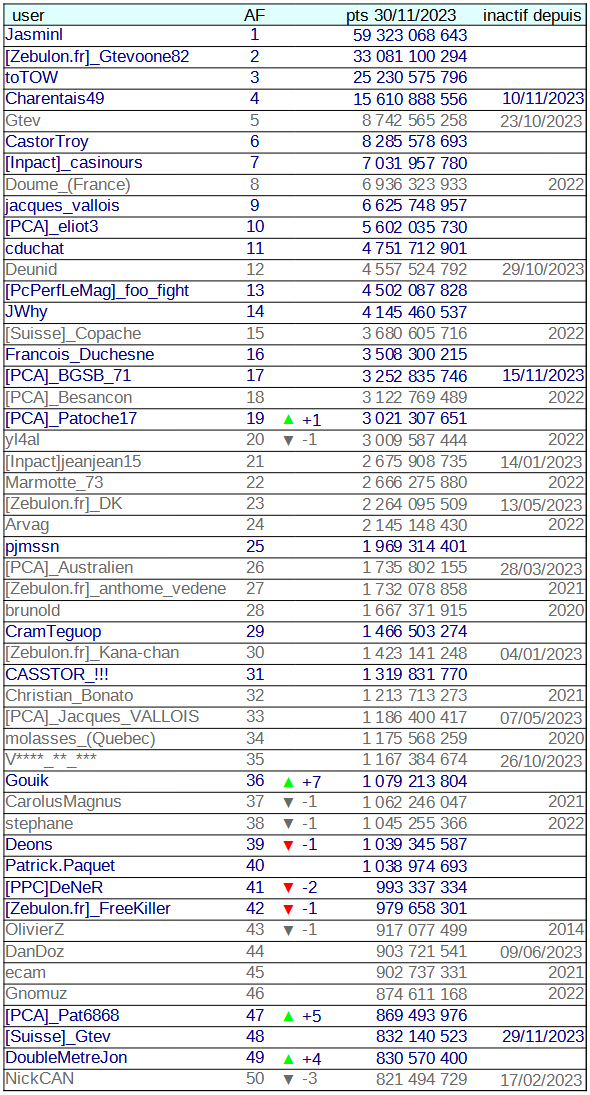Click the red down arrow in Deons row
This screenshot has height=1095, width=590.
coord(288,845)
